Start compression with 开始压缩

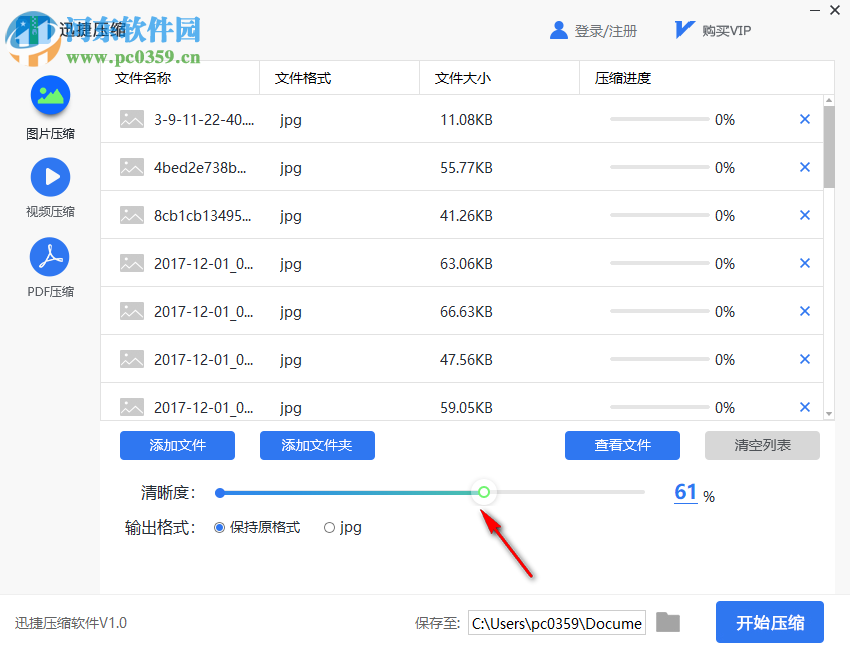coord(770,622)
